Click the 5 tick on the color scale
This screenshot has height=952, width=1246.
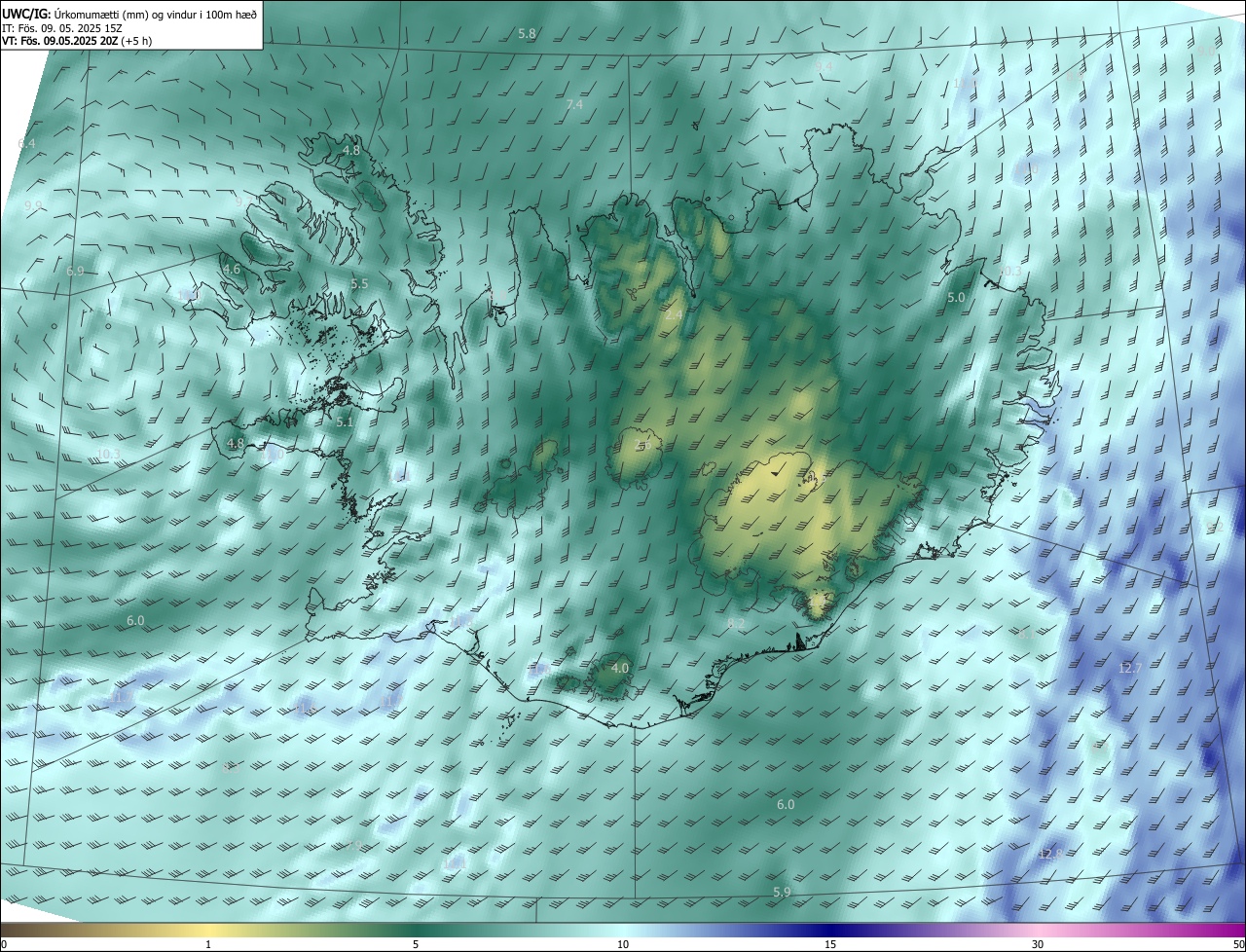416,944
